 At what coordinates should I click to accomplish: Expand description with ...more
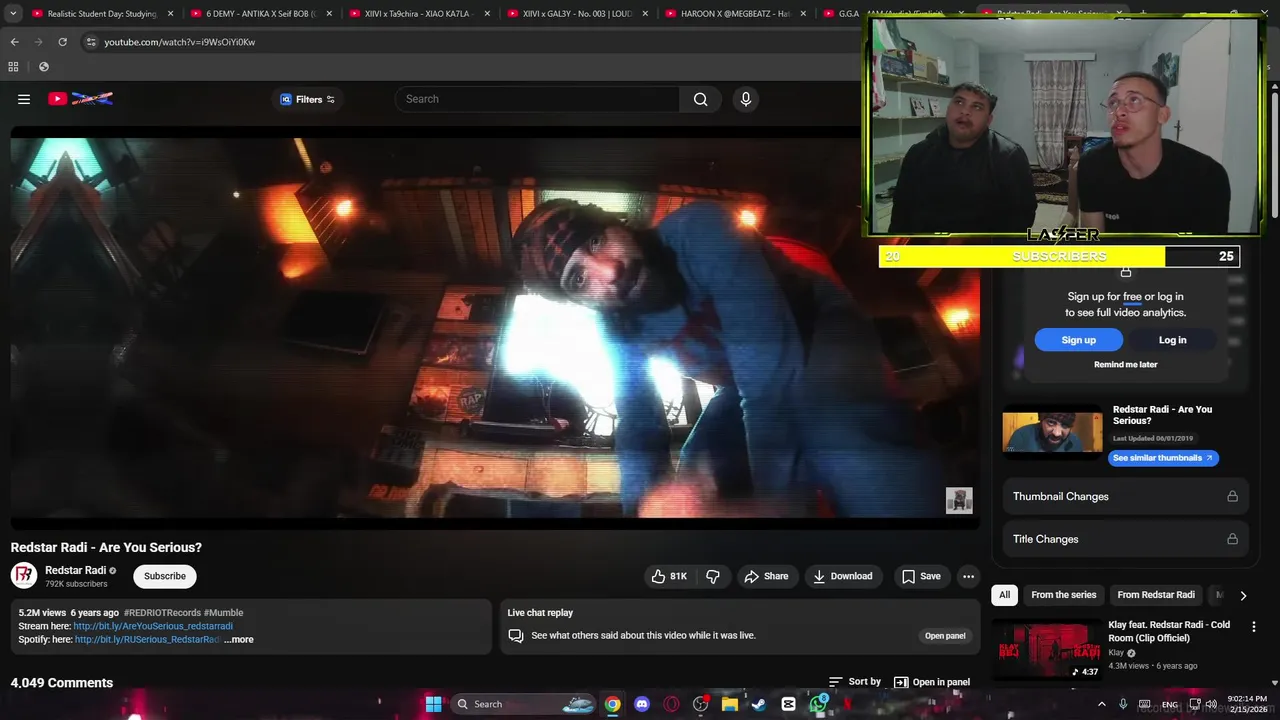point(239,639)
